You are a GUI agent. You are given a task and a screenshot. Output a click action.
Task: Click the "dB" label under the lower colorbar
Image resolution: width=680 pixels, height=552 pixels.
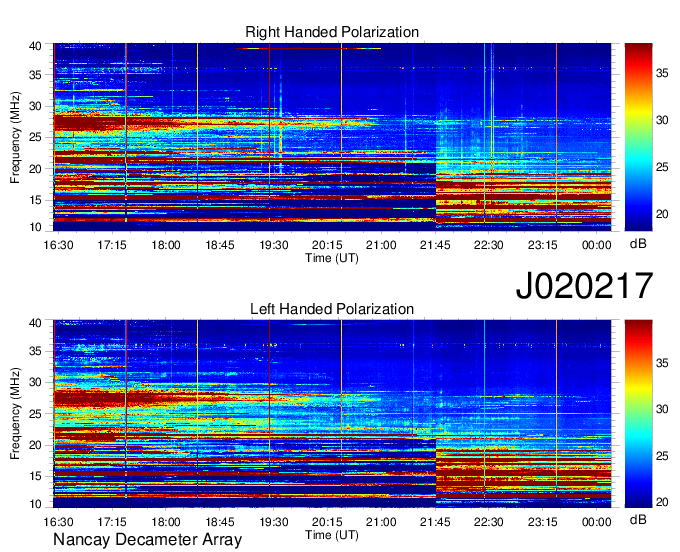pyautogui.click(x=638, y=519)
